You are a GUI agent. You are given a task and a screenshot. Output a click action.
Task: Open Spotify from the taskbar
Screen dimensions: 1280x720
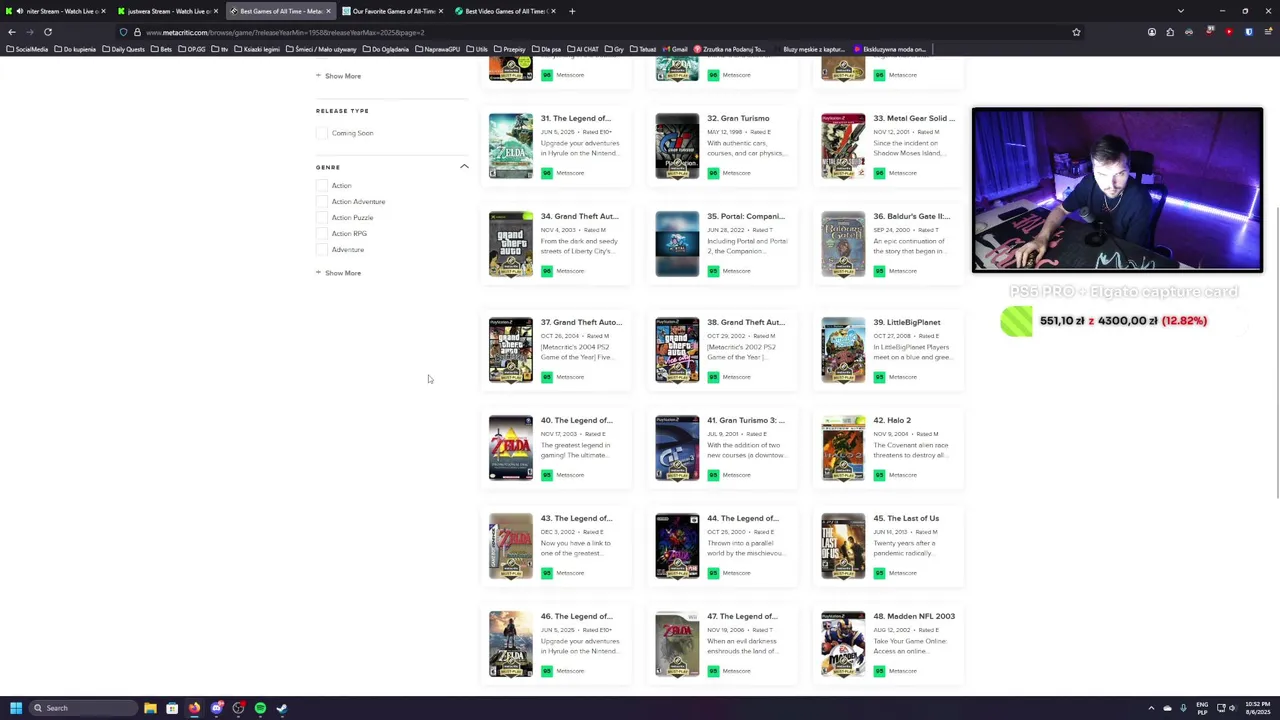[260, 708]
